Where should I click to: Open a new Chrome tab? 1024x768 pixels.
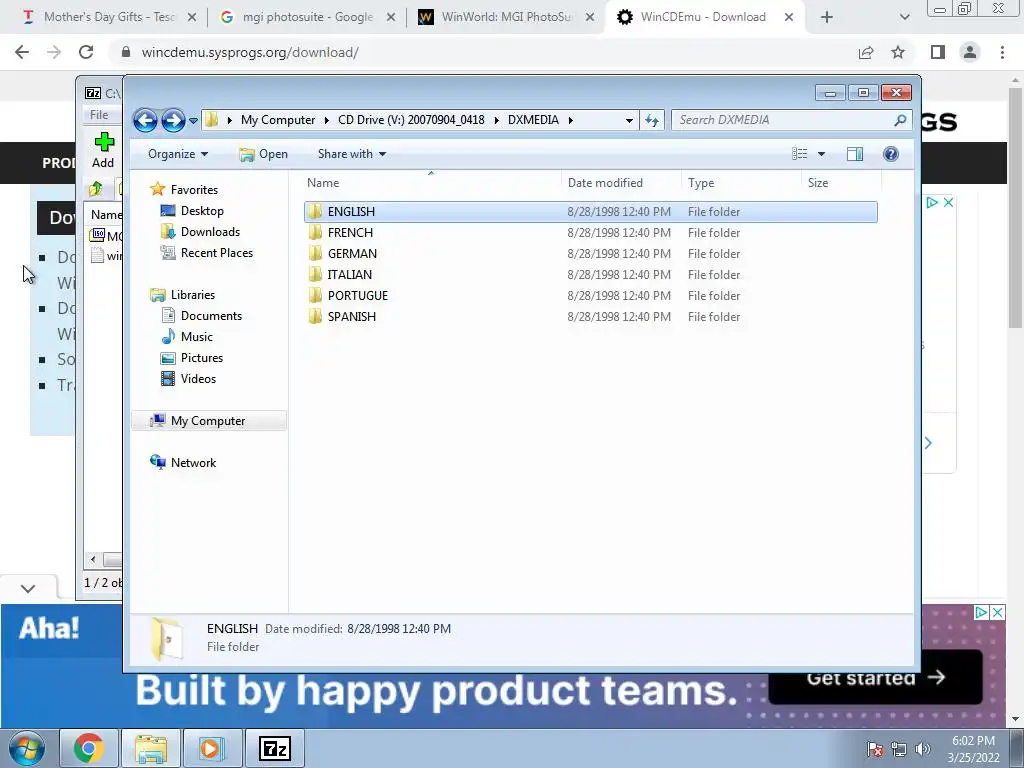pos(827,18)
